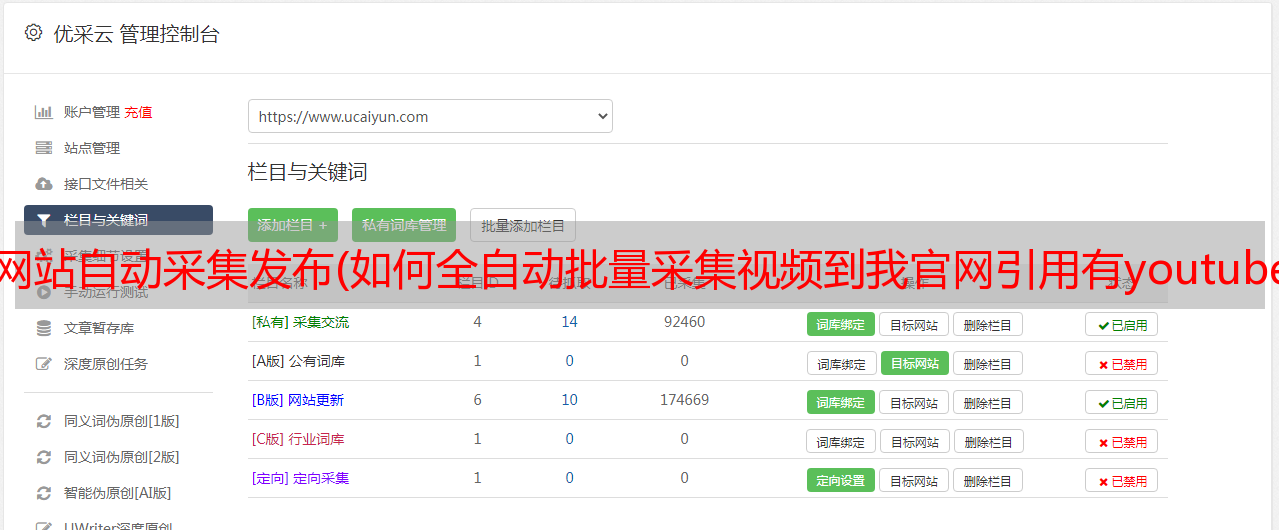1279x530 pixels.
Task: Toggle 已启用 status for 采集交流
Action: (1121, 324)
